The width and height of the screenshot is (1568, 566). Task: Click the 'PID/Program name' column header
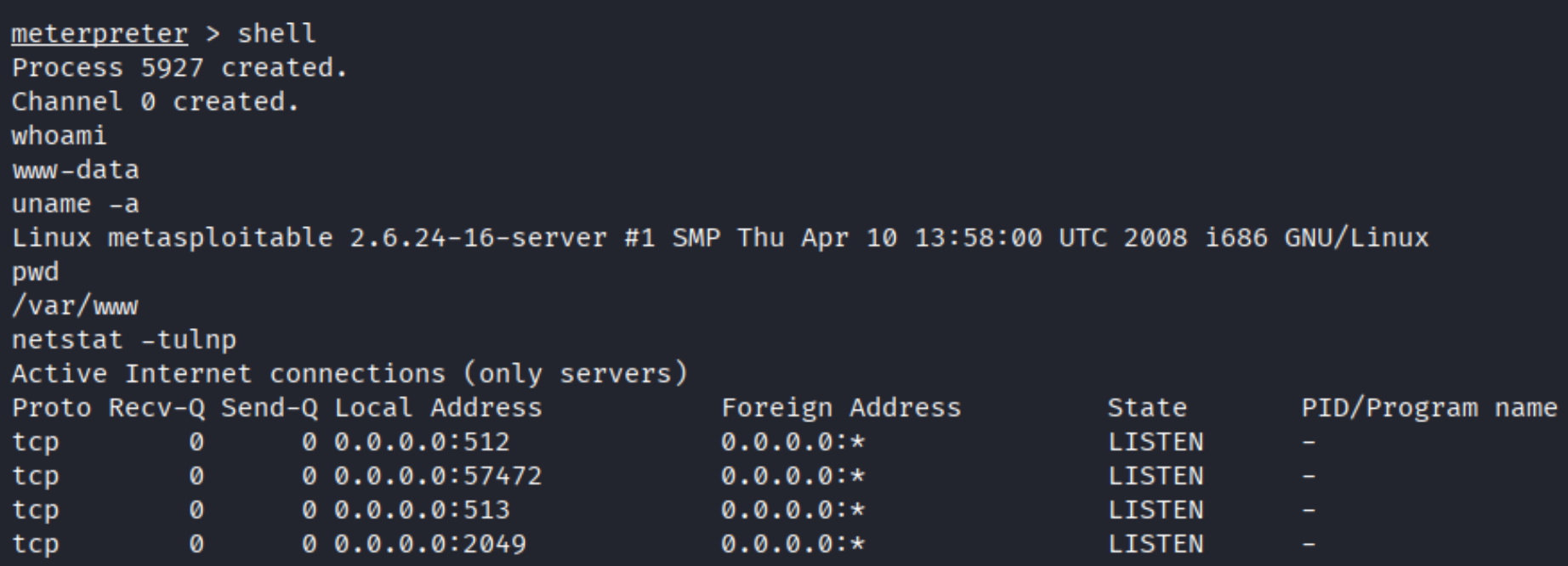[1429, 408]
